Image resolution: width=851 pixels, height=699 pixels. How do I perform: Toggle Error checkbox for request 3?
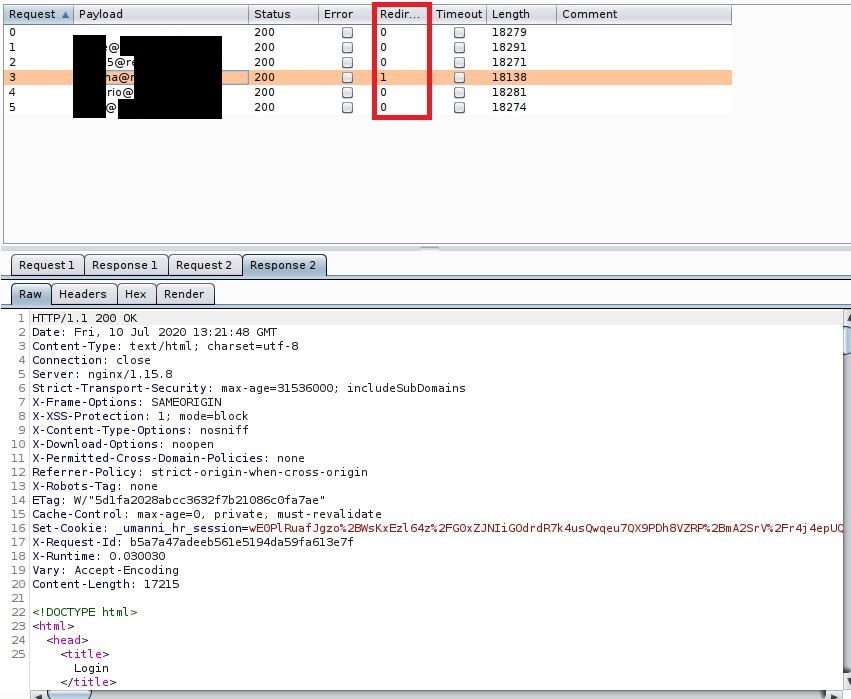[x=347, y=78]
